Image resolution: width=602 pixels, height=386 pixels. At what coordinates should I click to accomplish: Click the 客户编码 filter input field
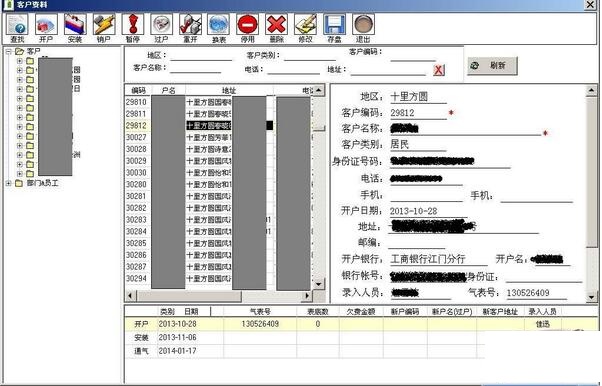coord(413,57)
